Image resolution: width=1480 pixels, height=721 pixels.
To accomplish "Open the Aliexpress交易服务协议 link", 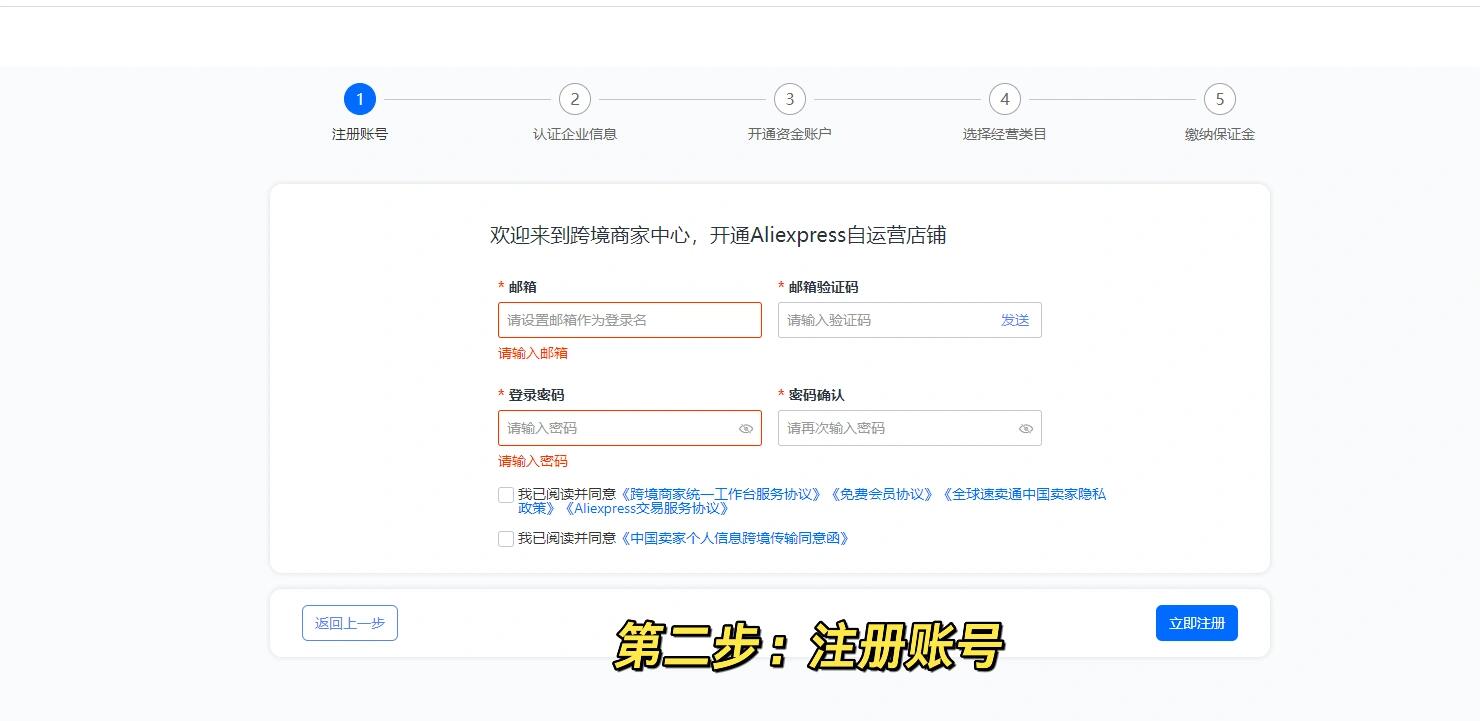I will pos(646,508).
